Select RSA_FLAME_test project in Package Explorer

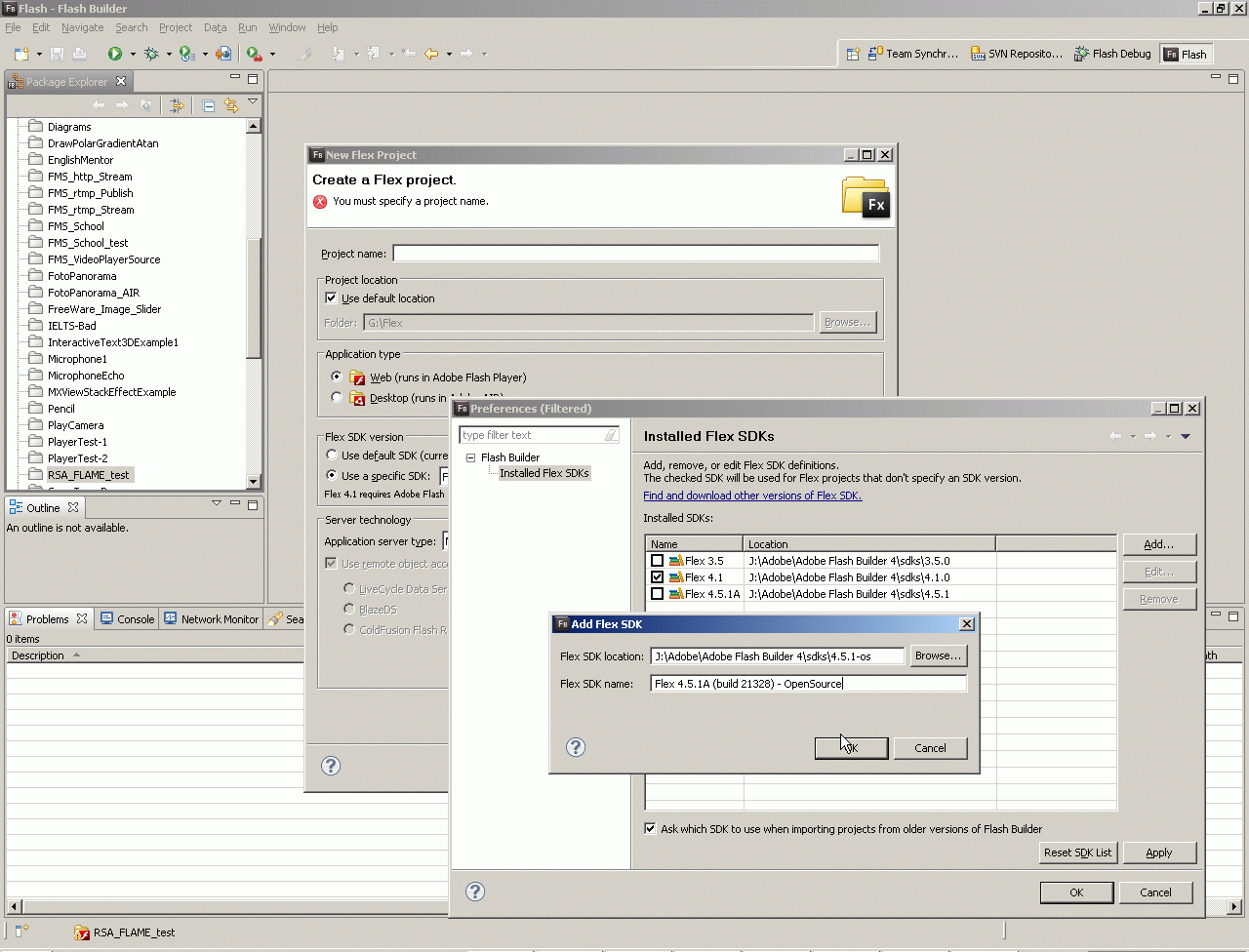pyautogui.click(x=88, y=475)
